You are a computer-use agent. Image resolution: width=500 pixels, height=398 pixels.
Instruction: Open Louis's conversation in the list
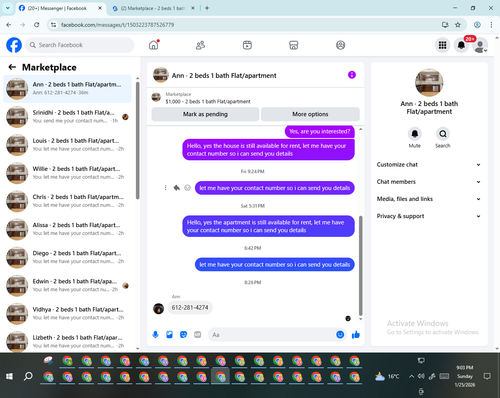pos(67,145)
